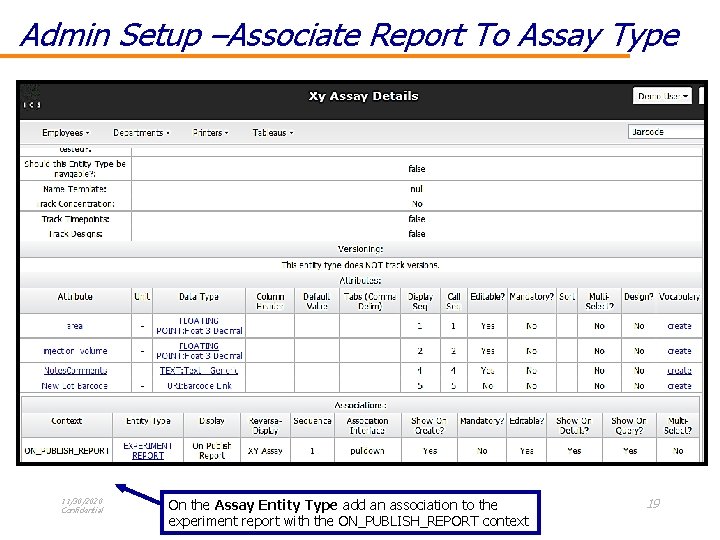The image size is (720, 540).
Task: Click create vocabulary for injection volume row
Action: pyautogui.click(x=679, y=351)
